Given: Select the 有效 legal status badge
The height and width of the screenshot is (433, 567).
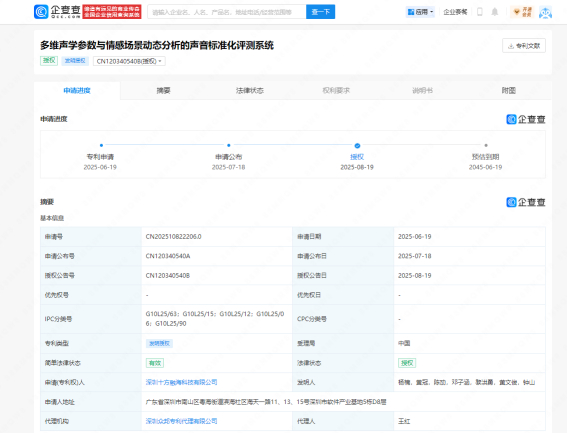Looking at the screenshot, I should tap(155, 363).
